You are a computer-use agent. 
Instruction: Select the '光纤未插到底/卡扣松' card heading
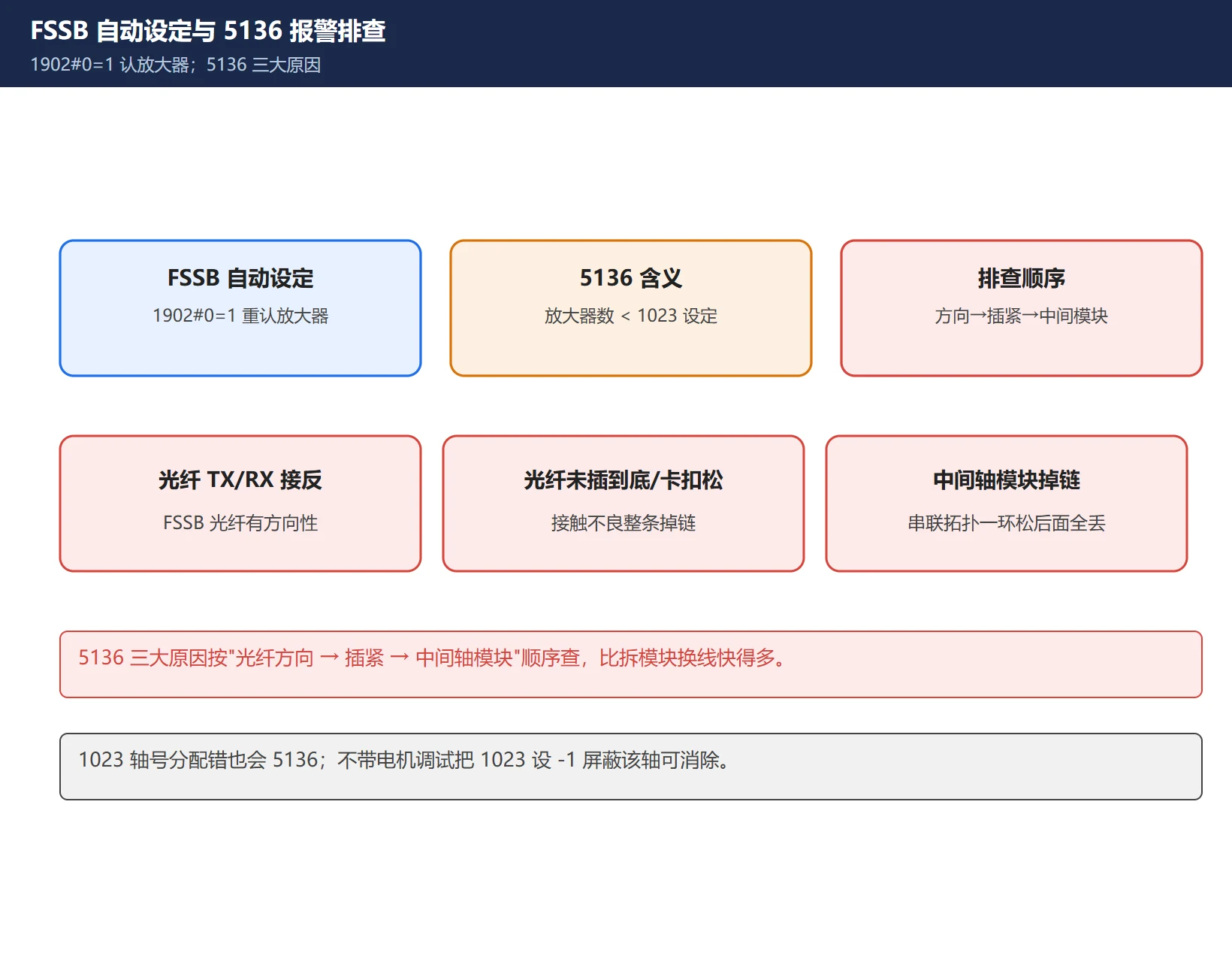pos(624,479)
